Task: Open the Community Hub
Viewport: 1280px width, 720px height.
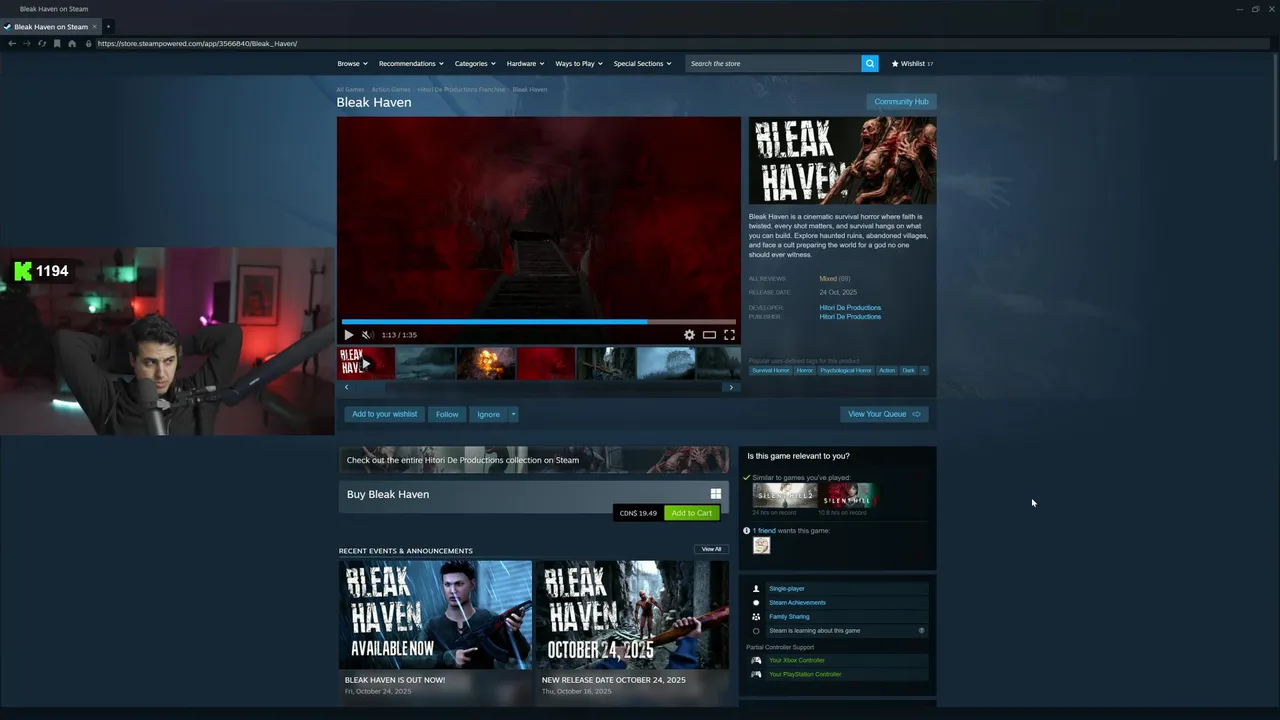Action: (x=901, y=101)
